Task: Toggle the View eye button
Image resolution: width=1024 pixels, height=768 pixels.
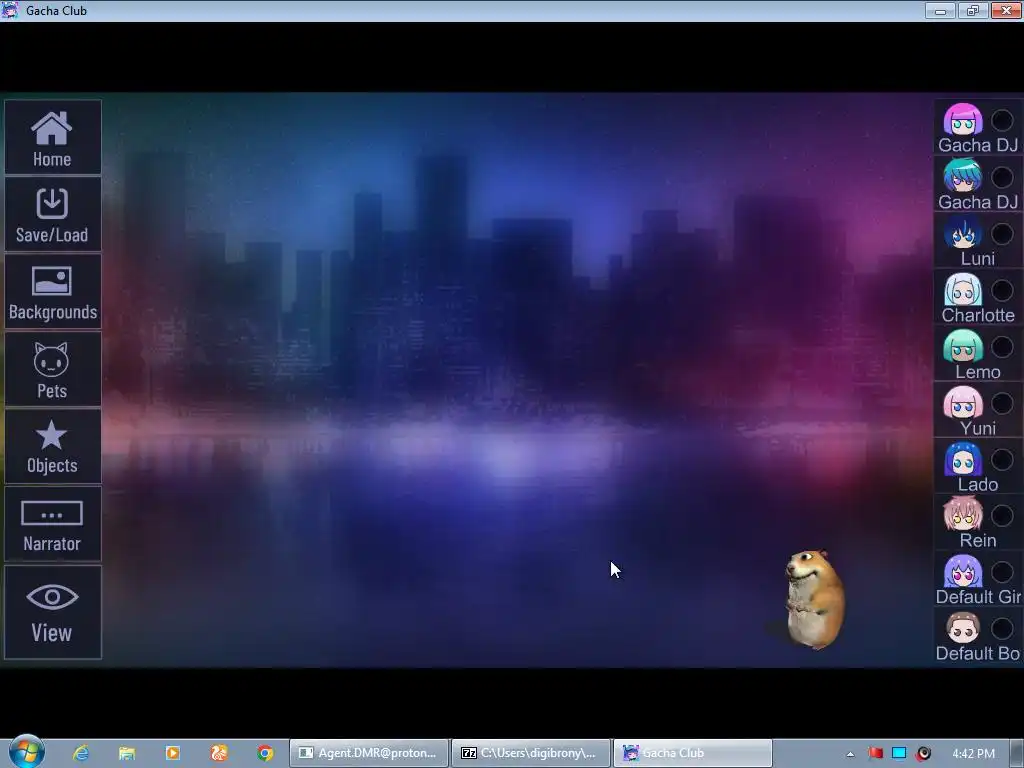Action: pyautogui.click(x=52, y=612)
